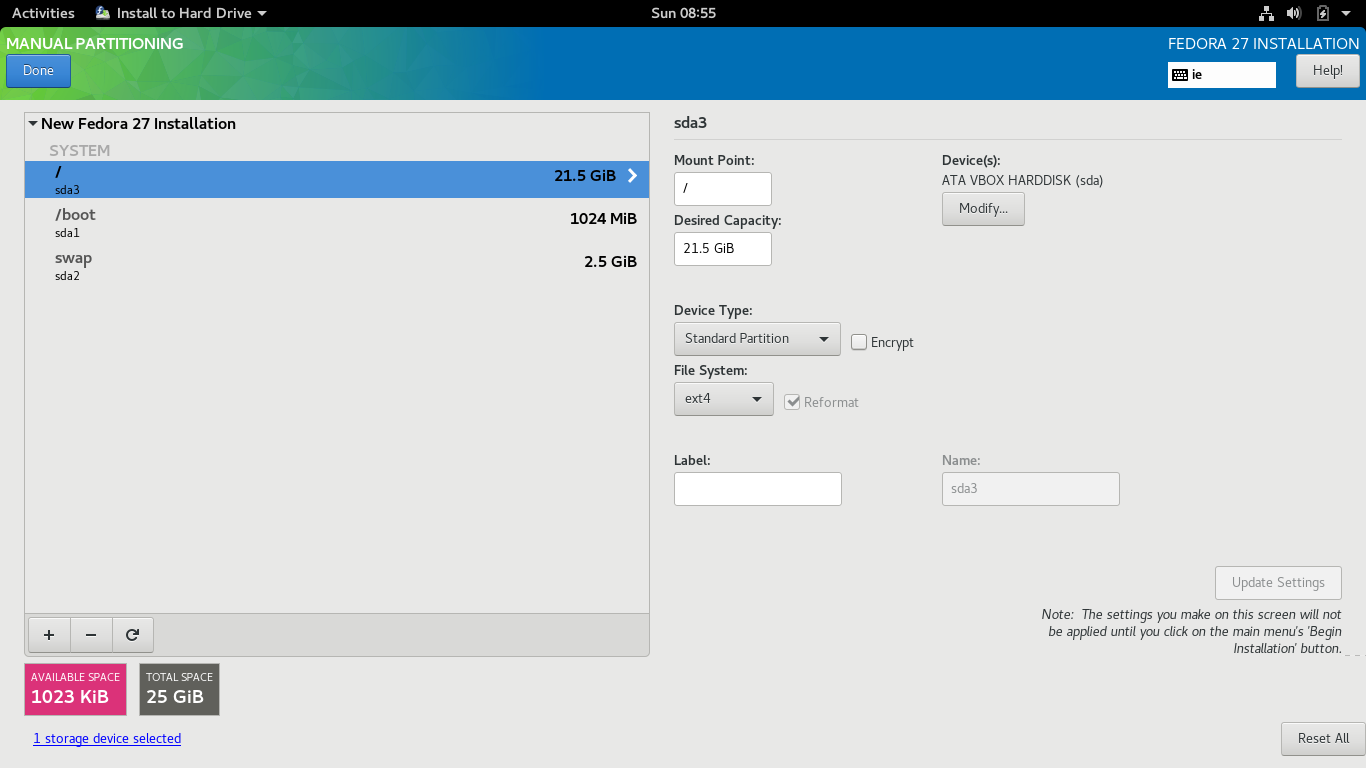Open the Device Type Standard Partition dropdown

(x=757, y=339)
